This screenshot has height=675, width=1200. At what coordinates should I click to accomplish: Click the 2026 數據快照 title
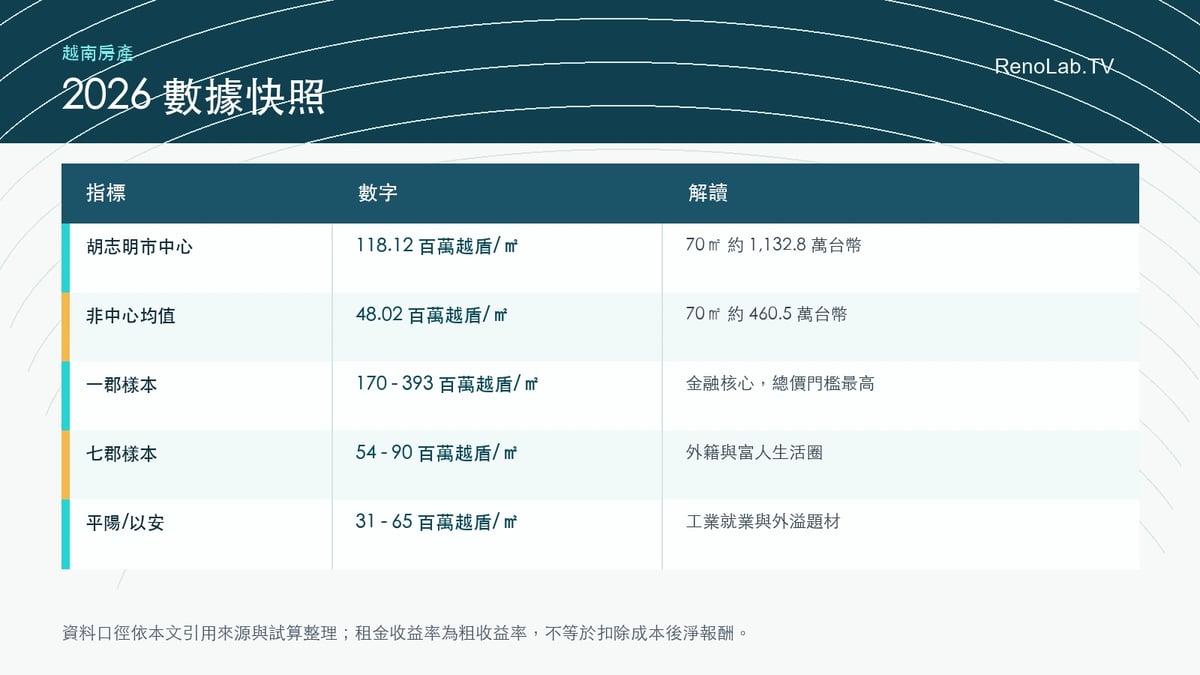[x=193, y=97]
